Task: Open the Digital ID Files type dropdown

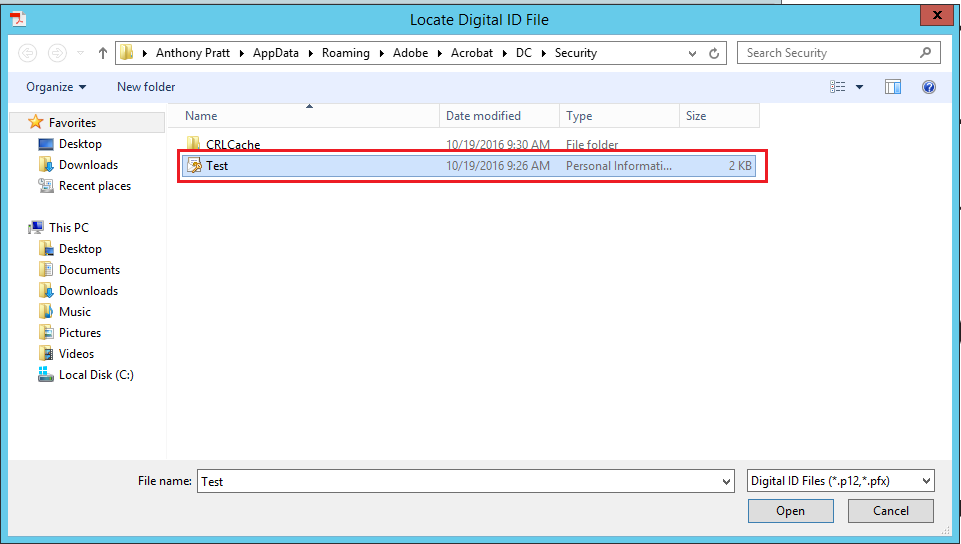Action: 840,481
